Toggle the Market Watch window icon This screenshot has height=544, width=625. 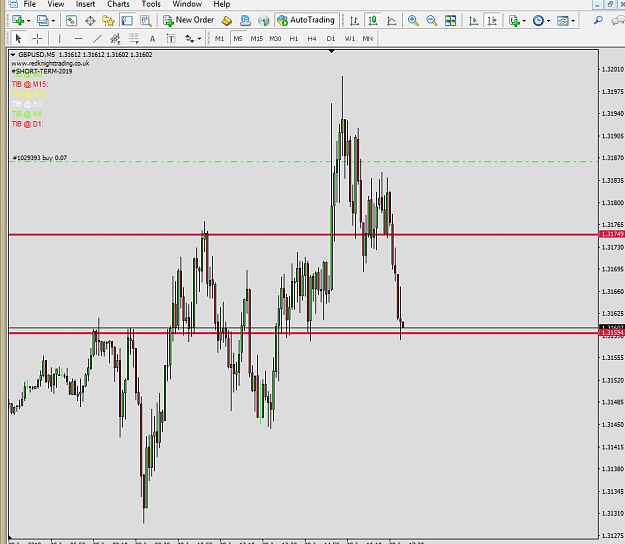pyautogui.click(x=71, y=20)
